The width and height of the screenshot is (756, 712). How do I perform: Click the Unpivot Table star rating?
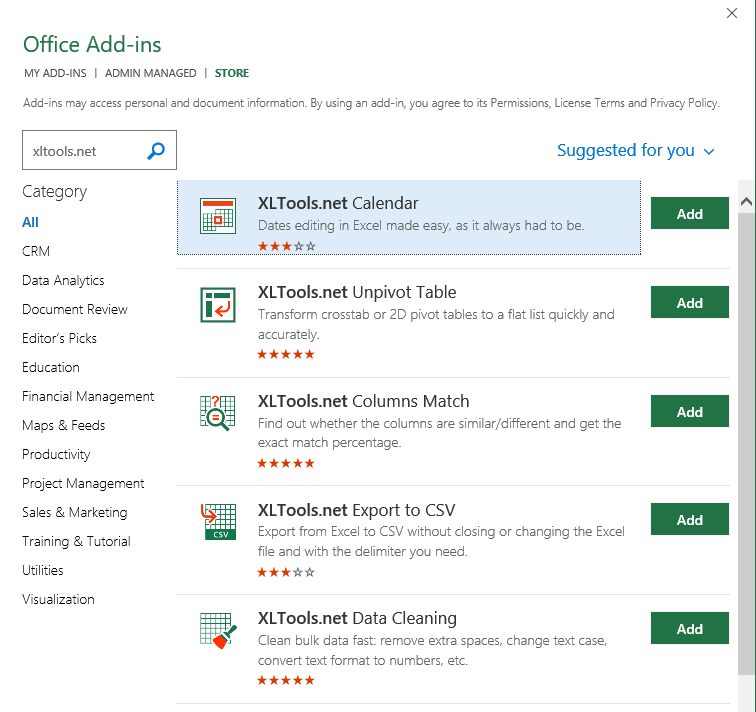coord(286,355)
